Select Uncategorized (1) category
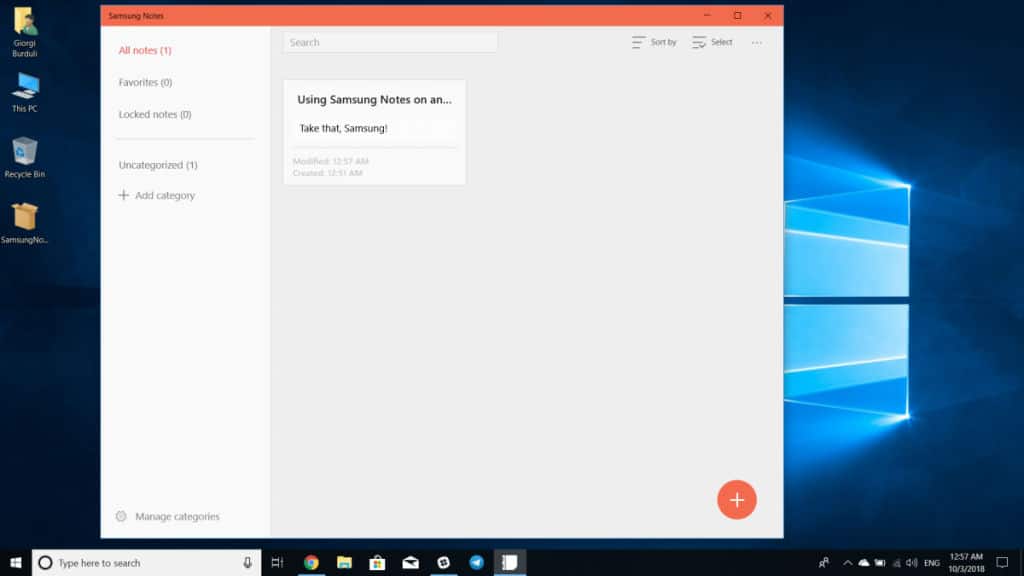Viewport: 1024px width, 576px height. 158,165
